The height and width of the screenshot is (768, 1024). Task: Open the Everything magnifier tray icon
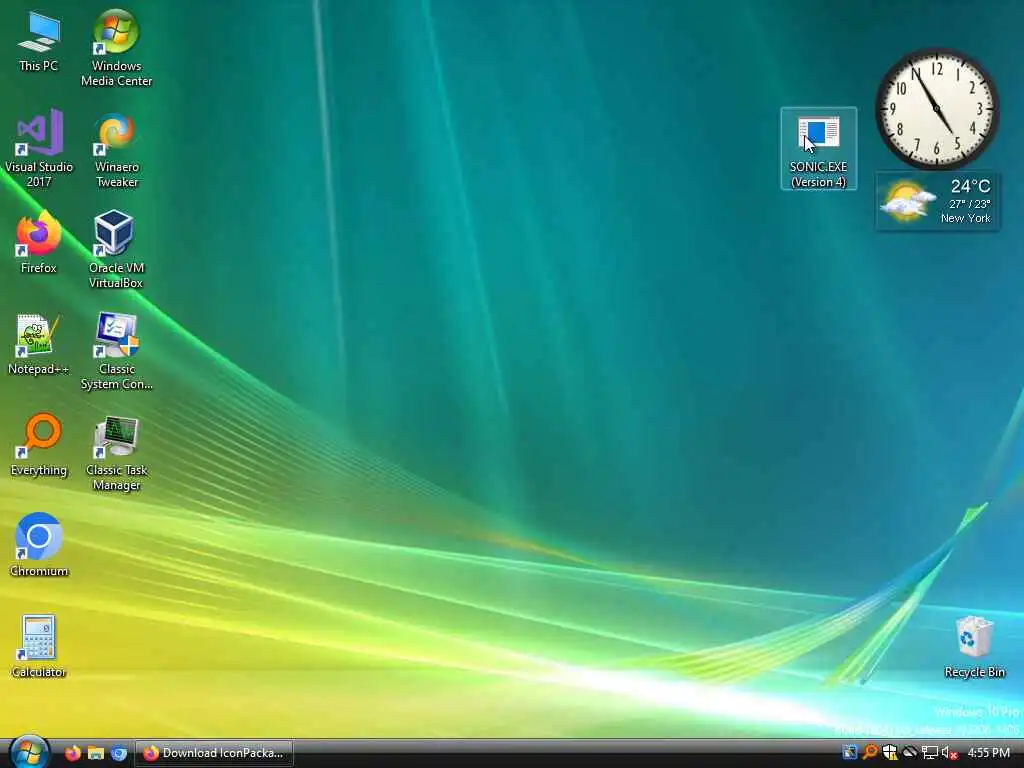[870, 752]
